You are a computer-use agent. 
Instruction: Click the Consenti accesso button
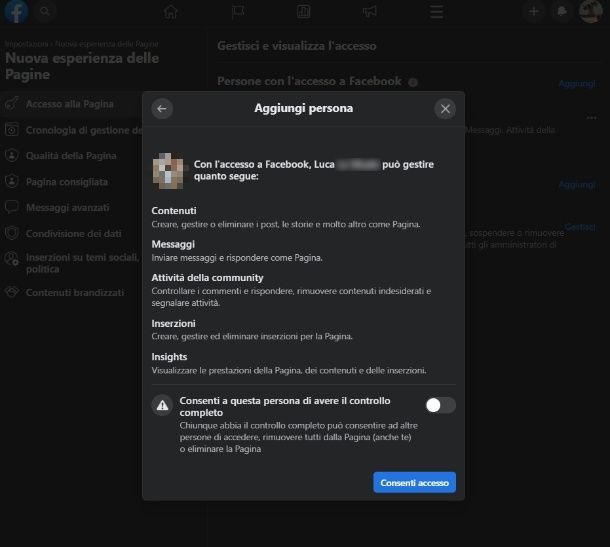(x=414, y=482)
